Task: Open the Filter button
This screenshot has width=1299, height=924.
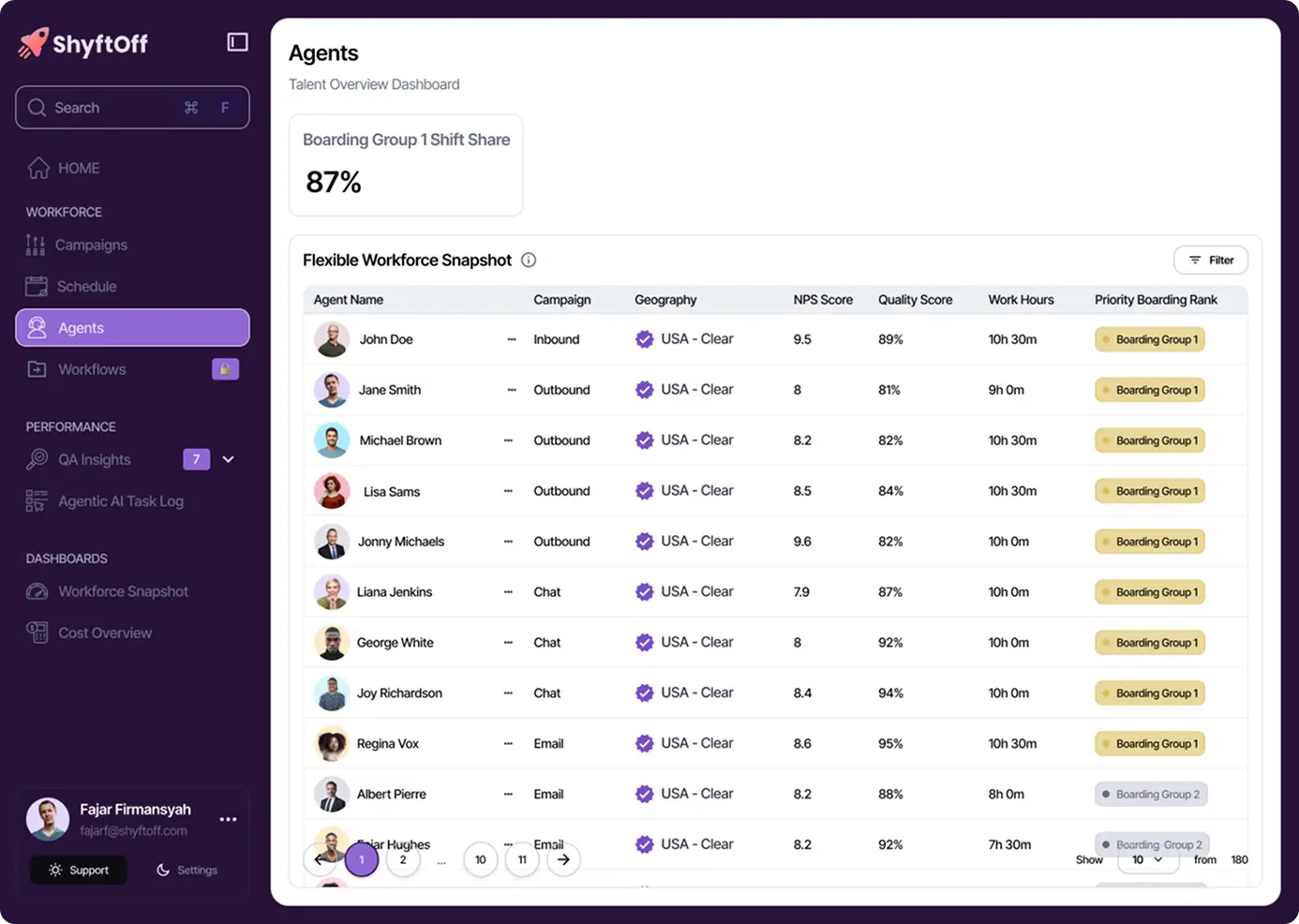Action: (x=1211, y=260)
